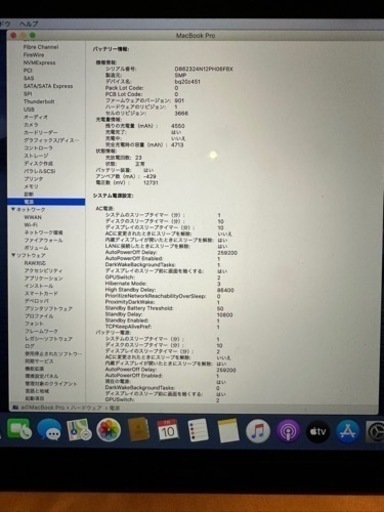Select カードリーダー in sidebar

coord(41,132)
